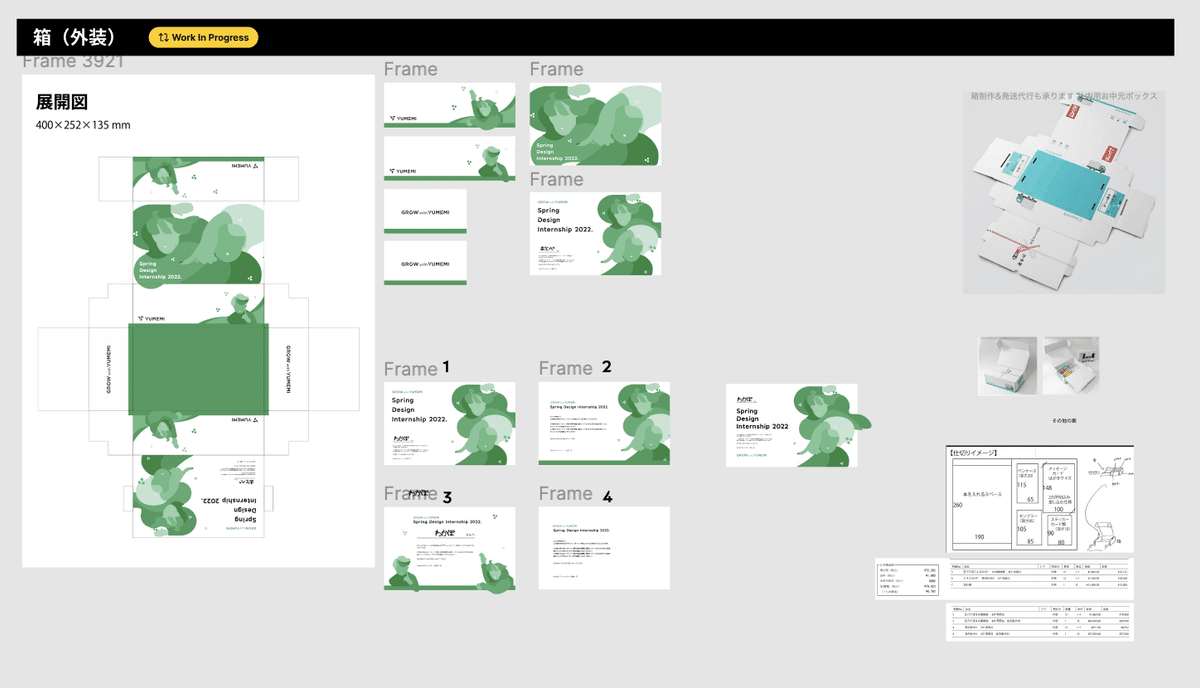Click the タンブラー label in the diagram
This screenshot has width=1200, height=688.
coord(1028,516)
